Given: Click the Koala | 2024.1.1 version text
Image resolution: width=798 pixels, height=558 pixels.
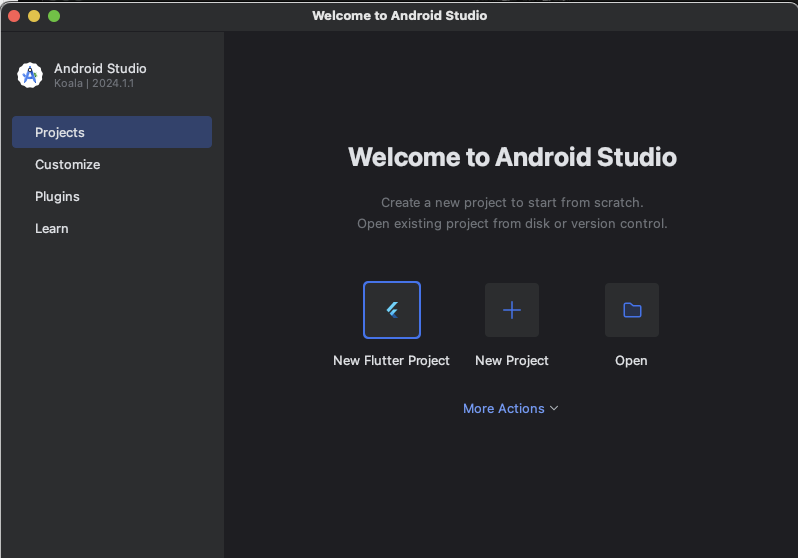Looking at the screenshot, I should [94, 83].
